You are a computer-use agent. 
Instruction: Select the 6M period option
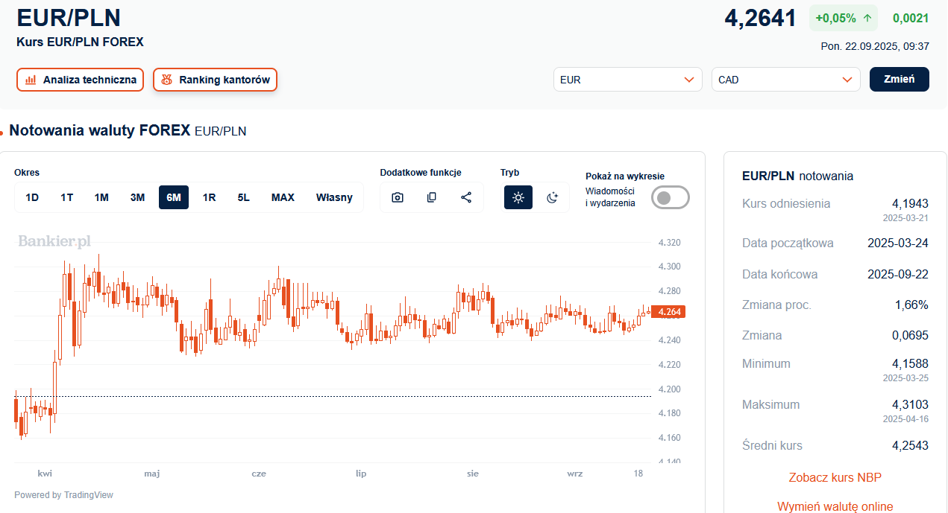coord(173,197)
